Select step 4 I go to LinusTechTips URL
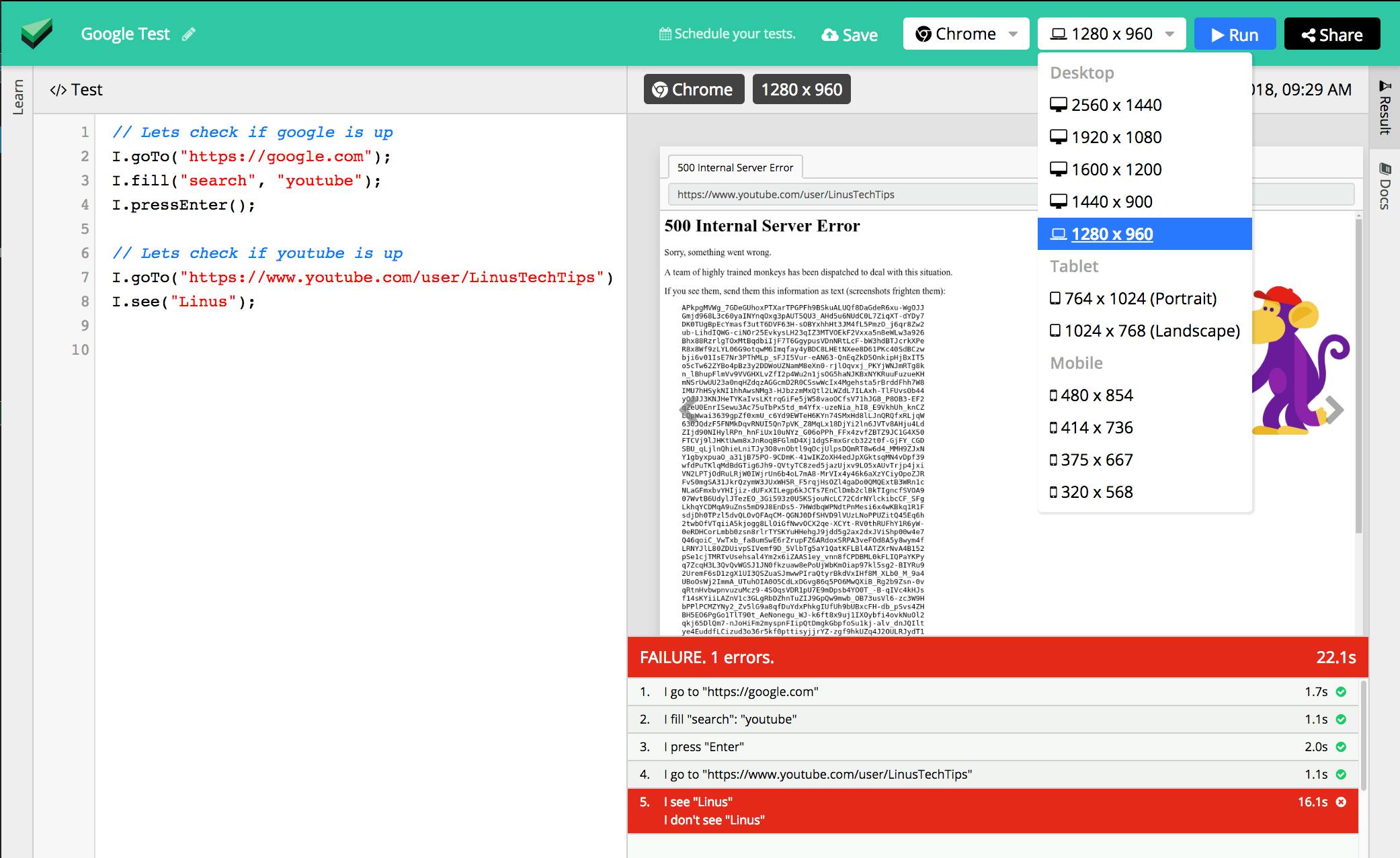This screenshot has width=1400, height=858. [993, 775]
